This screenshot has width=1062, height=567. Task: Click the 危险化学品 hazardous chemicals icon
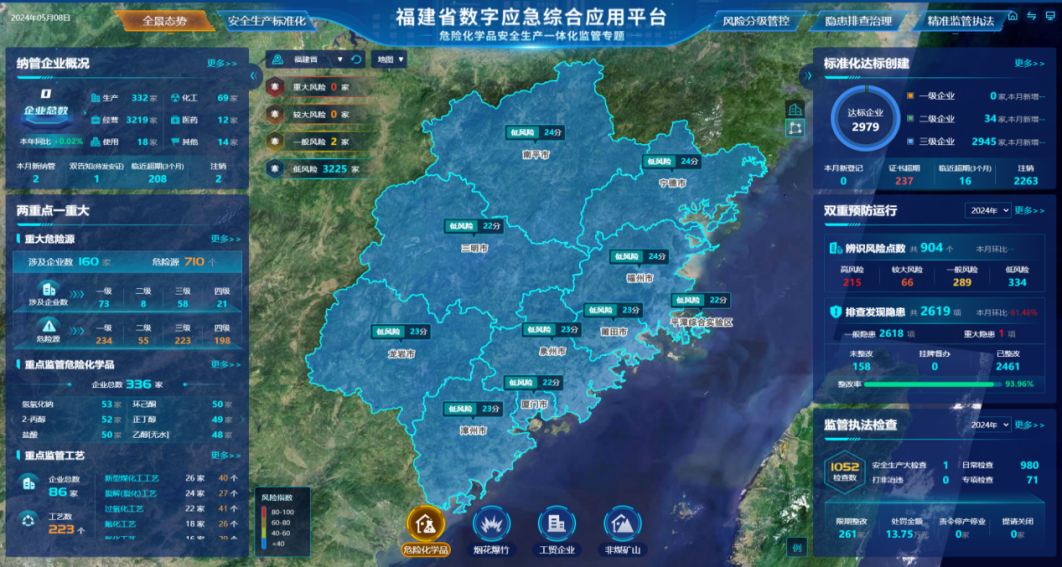click(425, 524)
